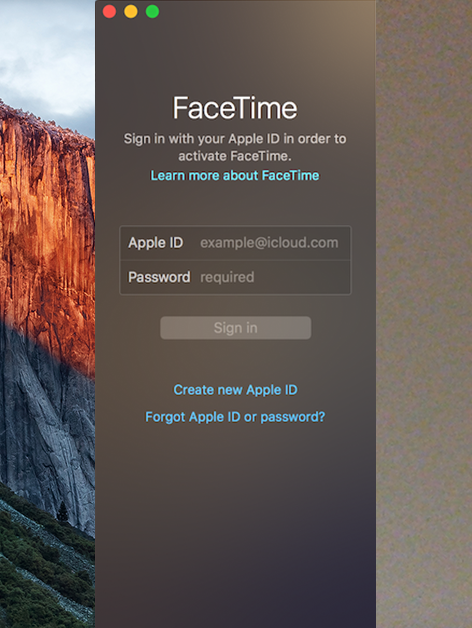472x628 pixels.
Task: Click empty sidebar space below Forgot link
Action: click(x=235, y=521)
